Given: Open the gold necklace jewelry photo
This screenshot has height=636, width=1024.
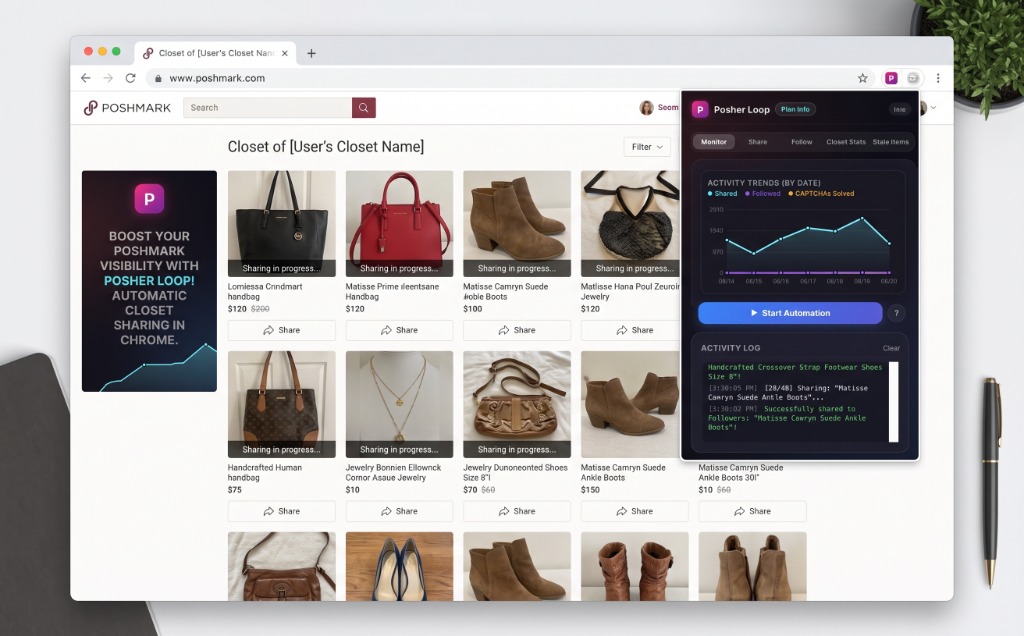Looking at the screenshot, I should click(x=399, y=404).
